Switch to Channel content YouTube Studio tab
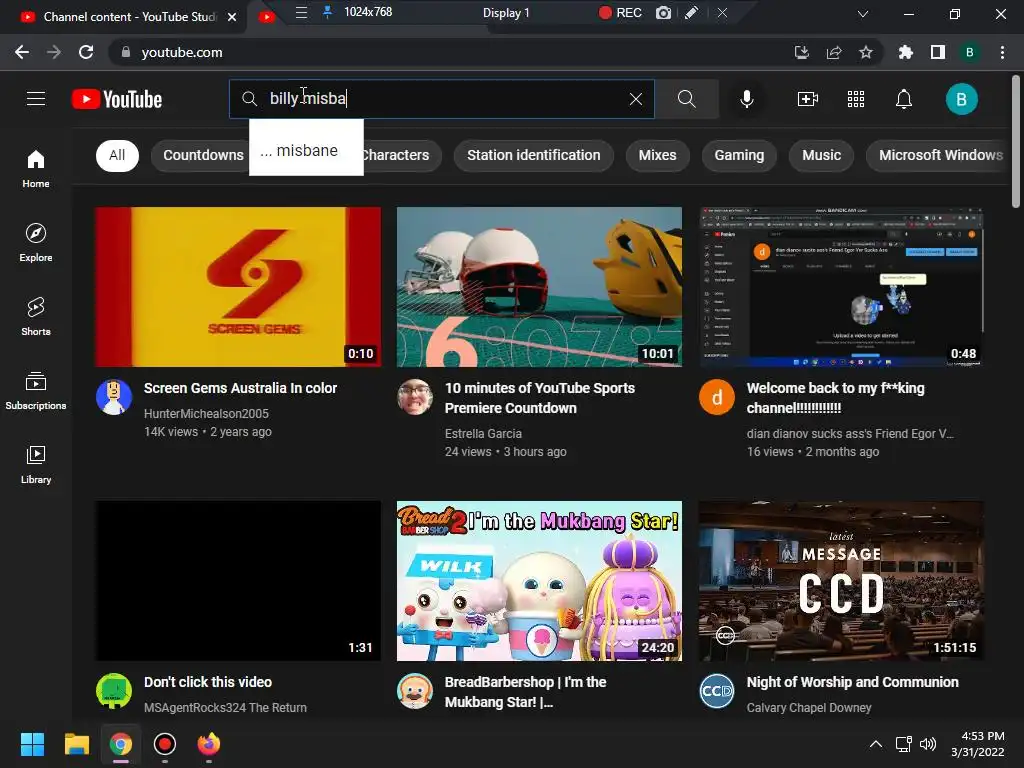Viewport: 1024px width, 768px height. (x=120, y=17)
